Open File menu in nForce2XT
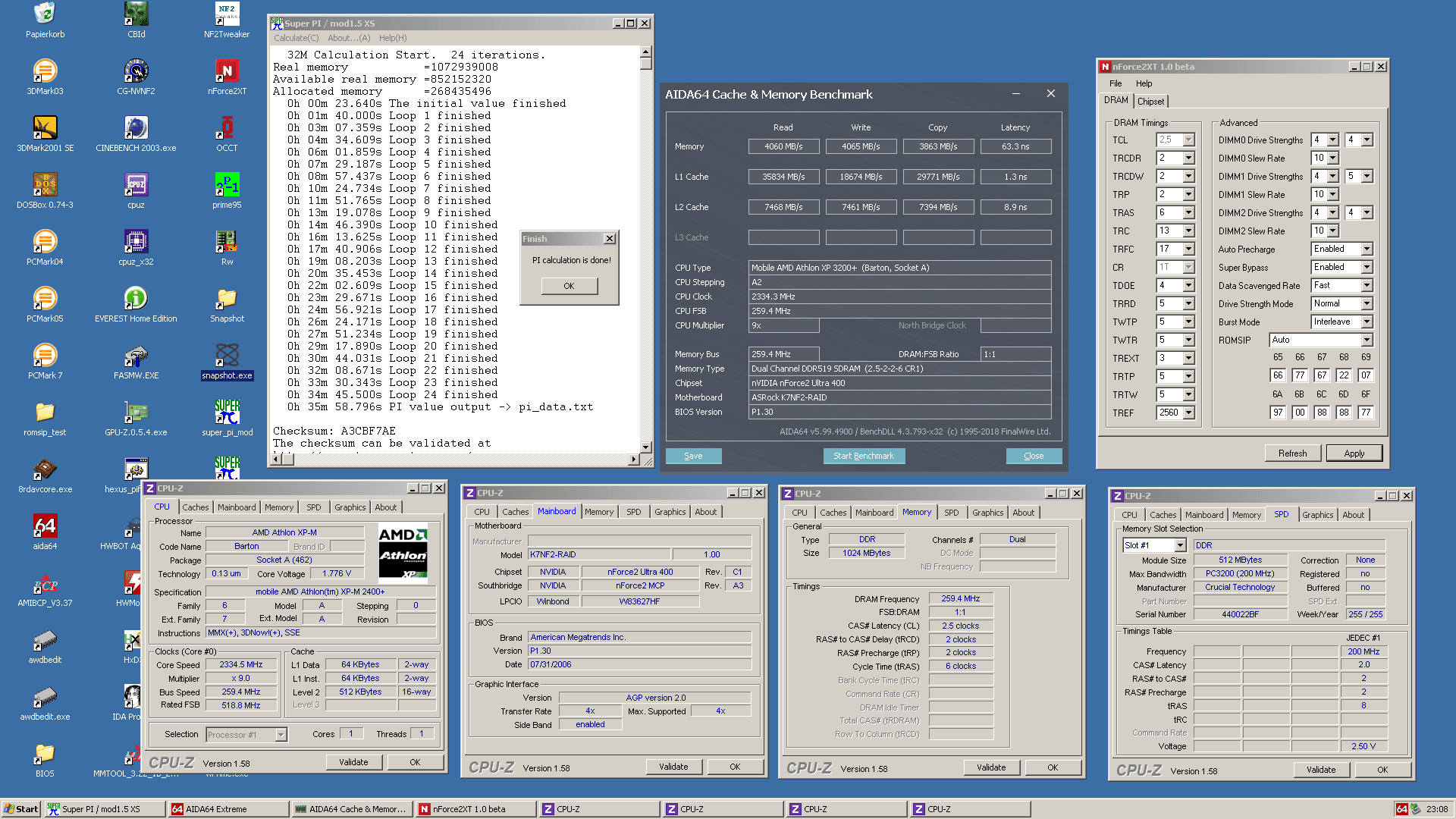Image resolution: width=1456 pixels, height=819 pixels. point(1115,83)
